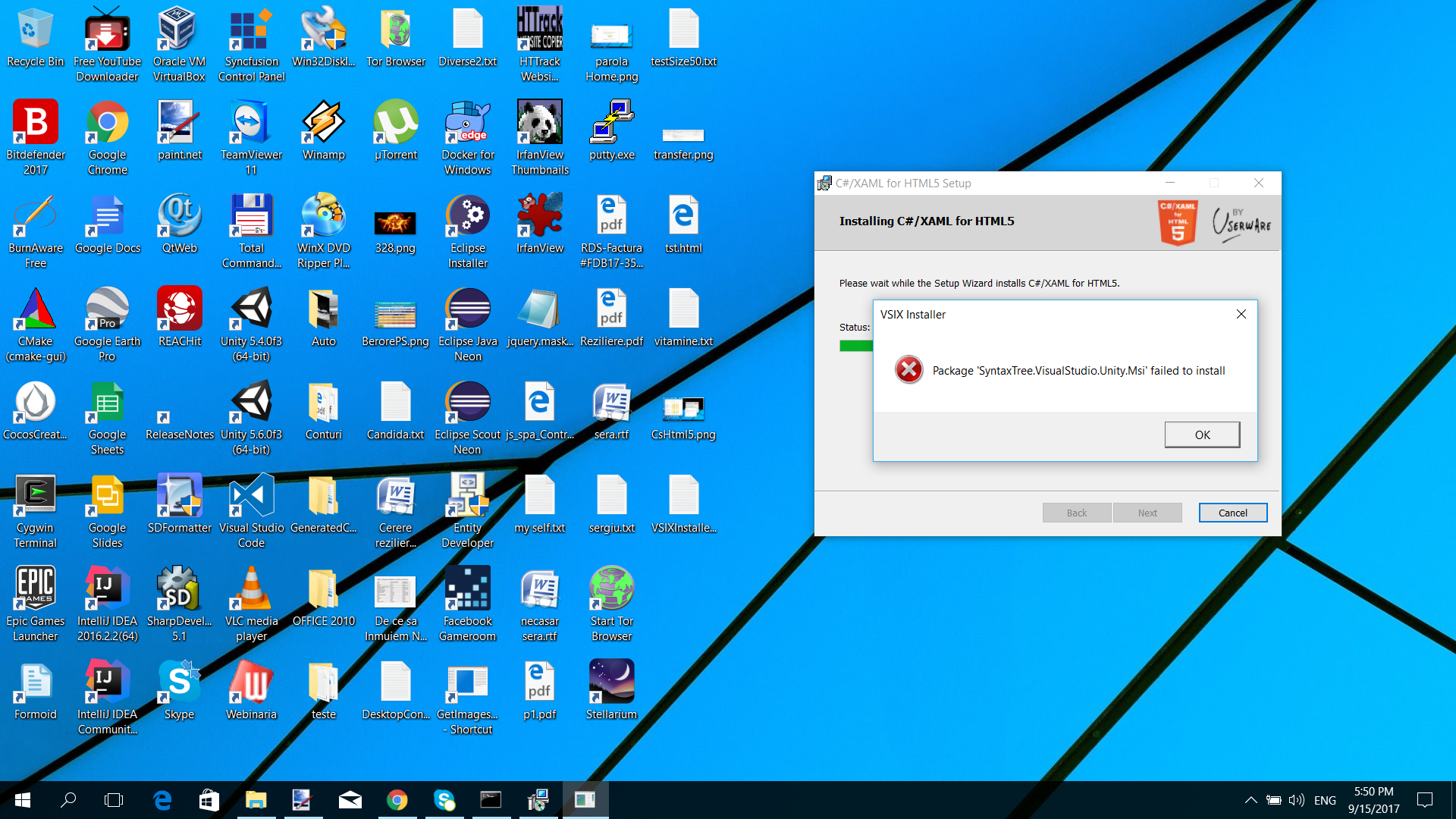Select the Total Commander icon
This screenshot has width=1456, height=819.
pos(251,231)
